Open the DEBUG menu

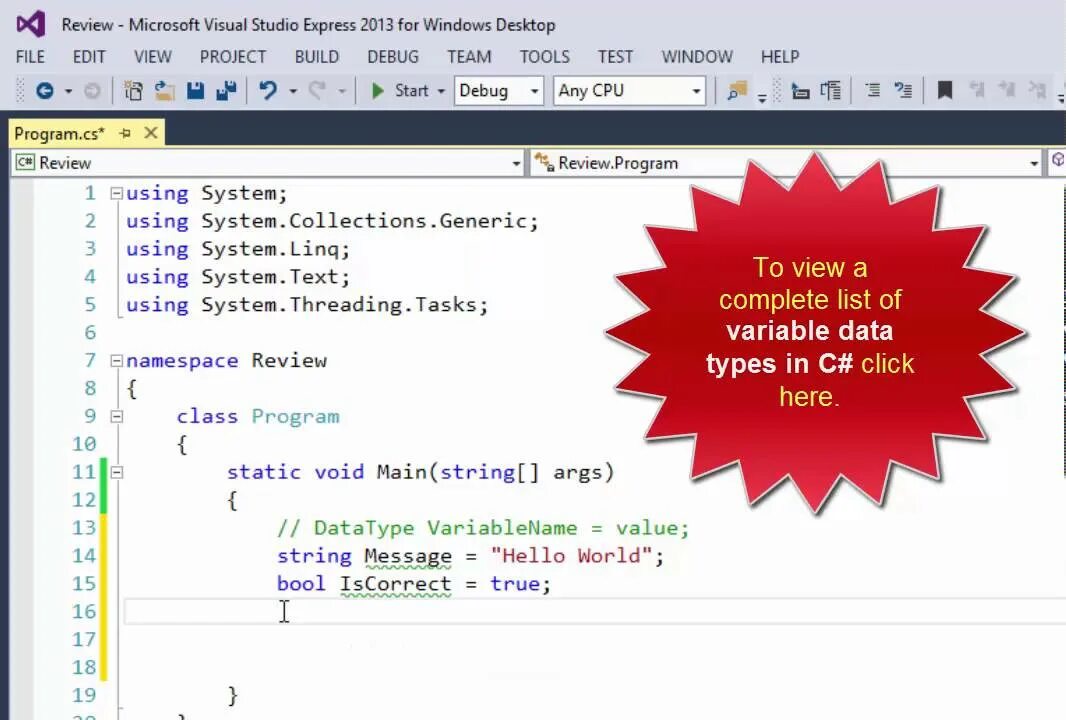coord(393,56)
